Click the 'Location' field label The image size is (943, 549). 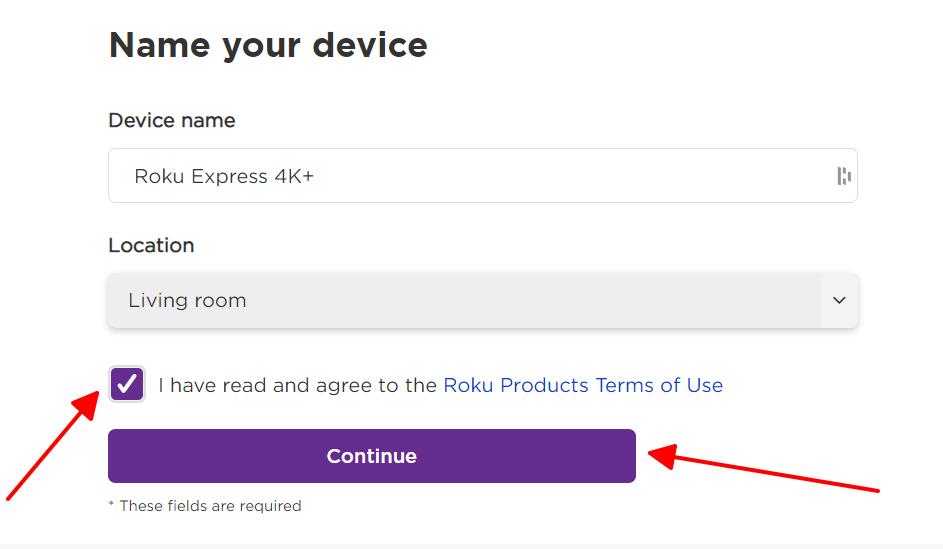click(x=151, y=245)
